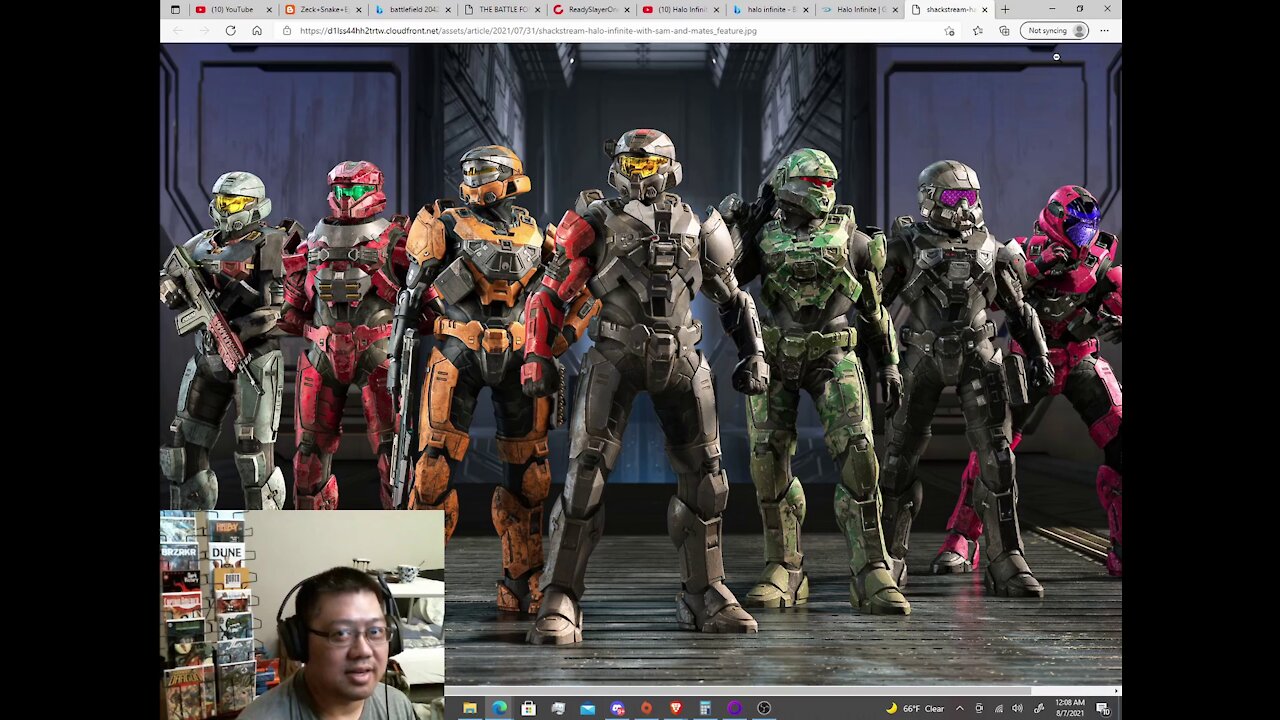Open the Collections panel
This screenshot has height=720, width=1280.
1004,31
